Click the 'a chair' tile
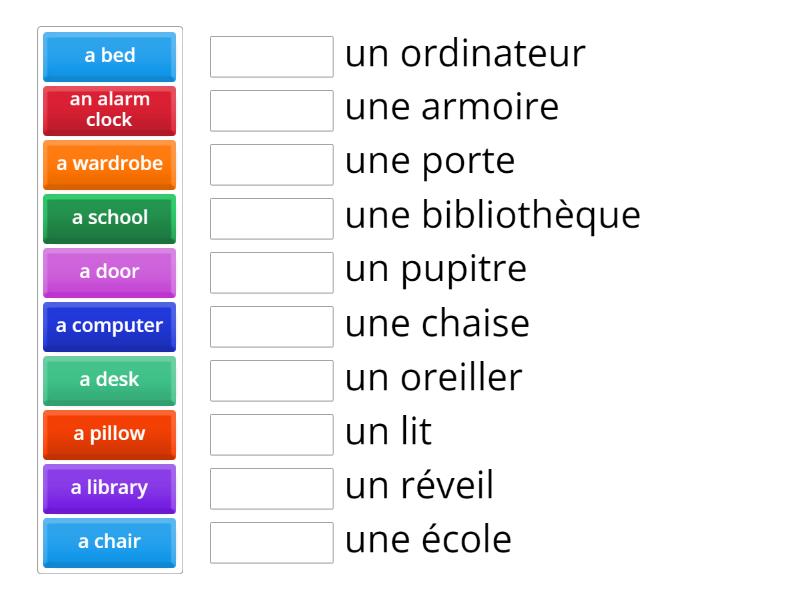800x600 pixels. coord(108,542)
